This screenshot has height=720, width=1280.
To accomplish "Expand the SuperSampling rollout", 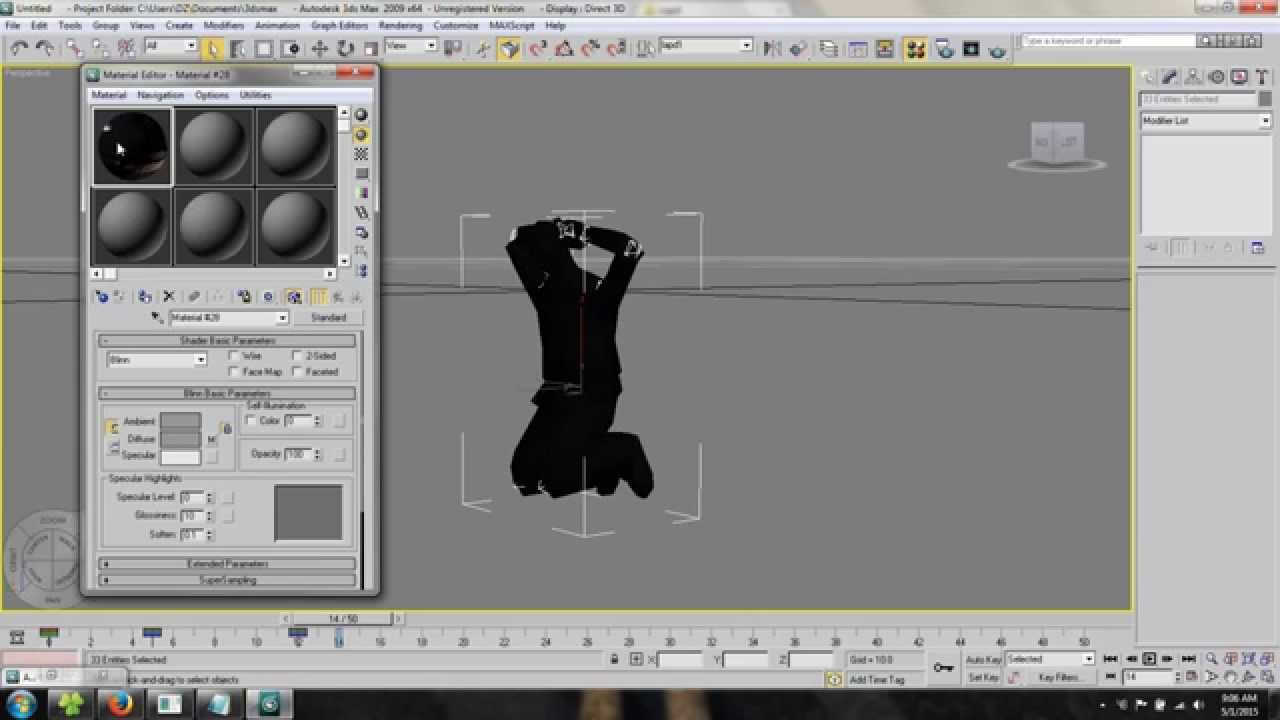I will point(227,580).
